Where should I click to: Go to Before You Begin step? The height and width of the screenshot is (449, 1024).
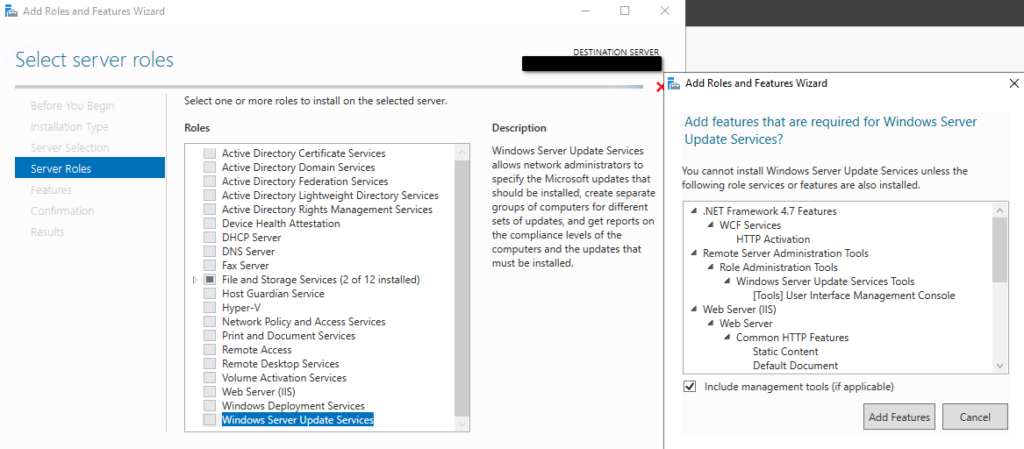point(72,106)
